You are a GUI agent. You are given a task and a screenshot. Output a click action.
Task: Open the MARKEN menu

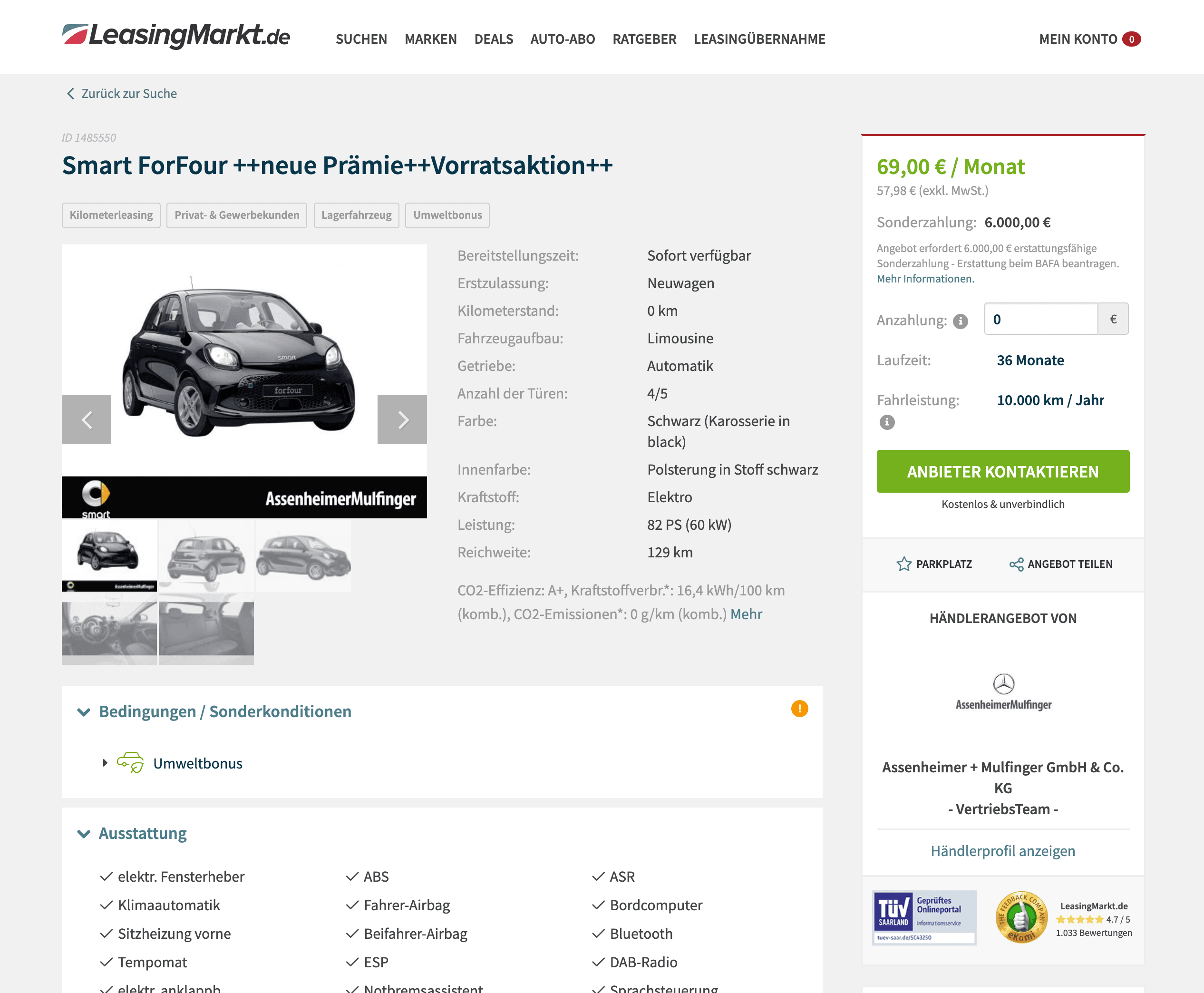pos(431,39)
